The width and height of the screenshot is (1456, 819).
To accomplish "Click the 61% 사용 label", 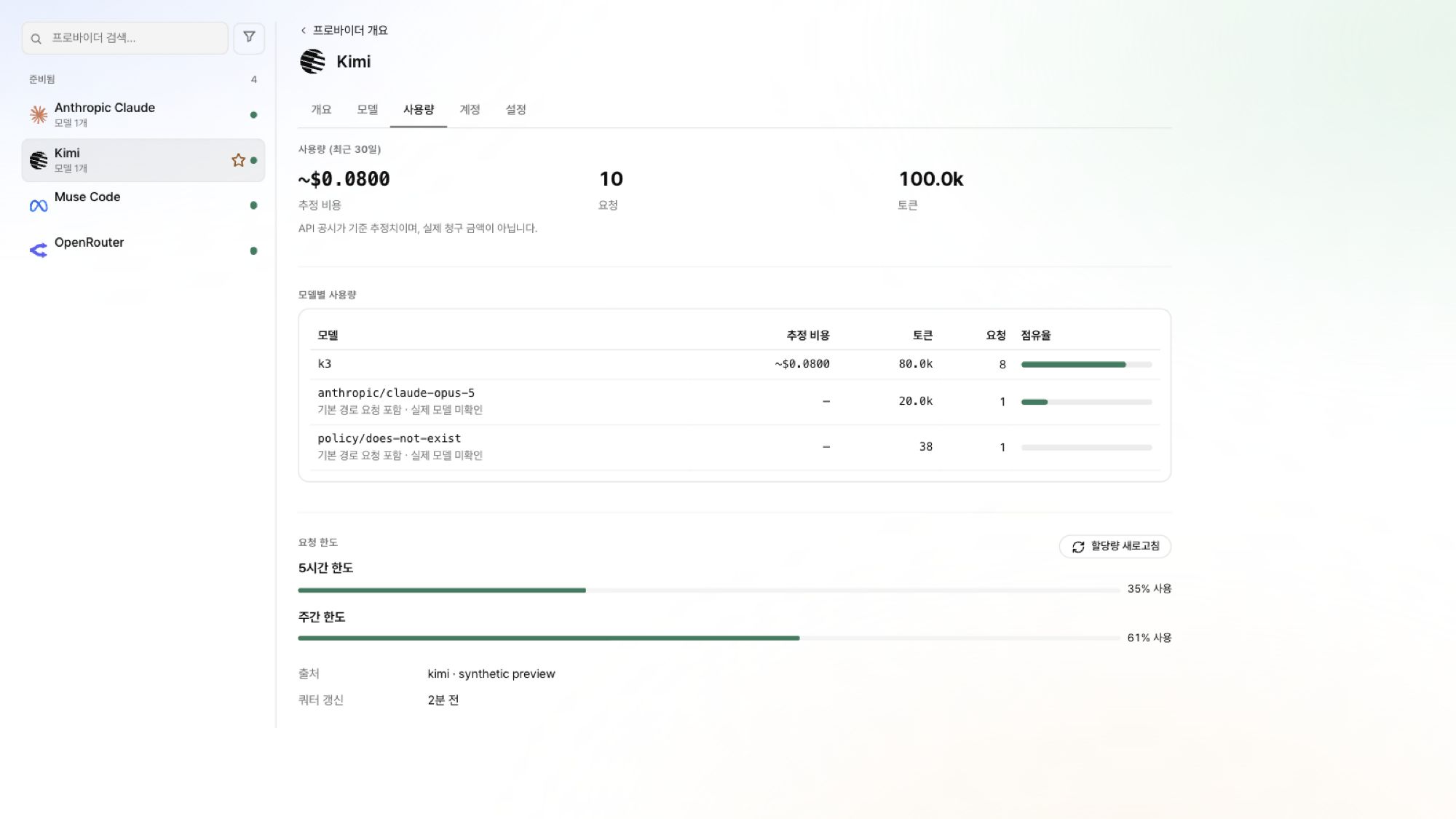I will 1150,637.
